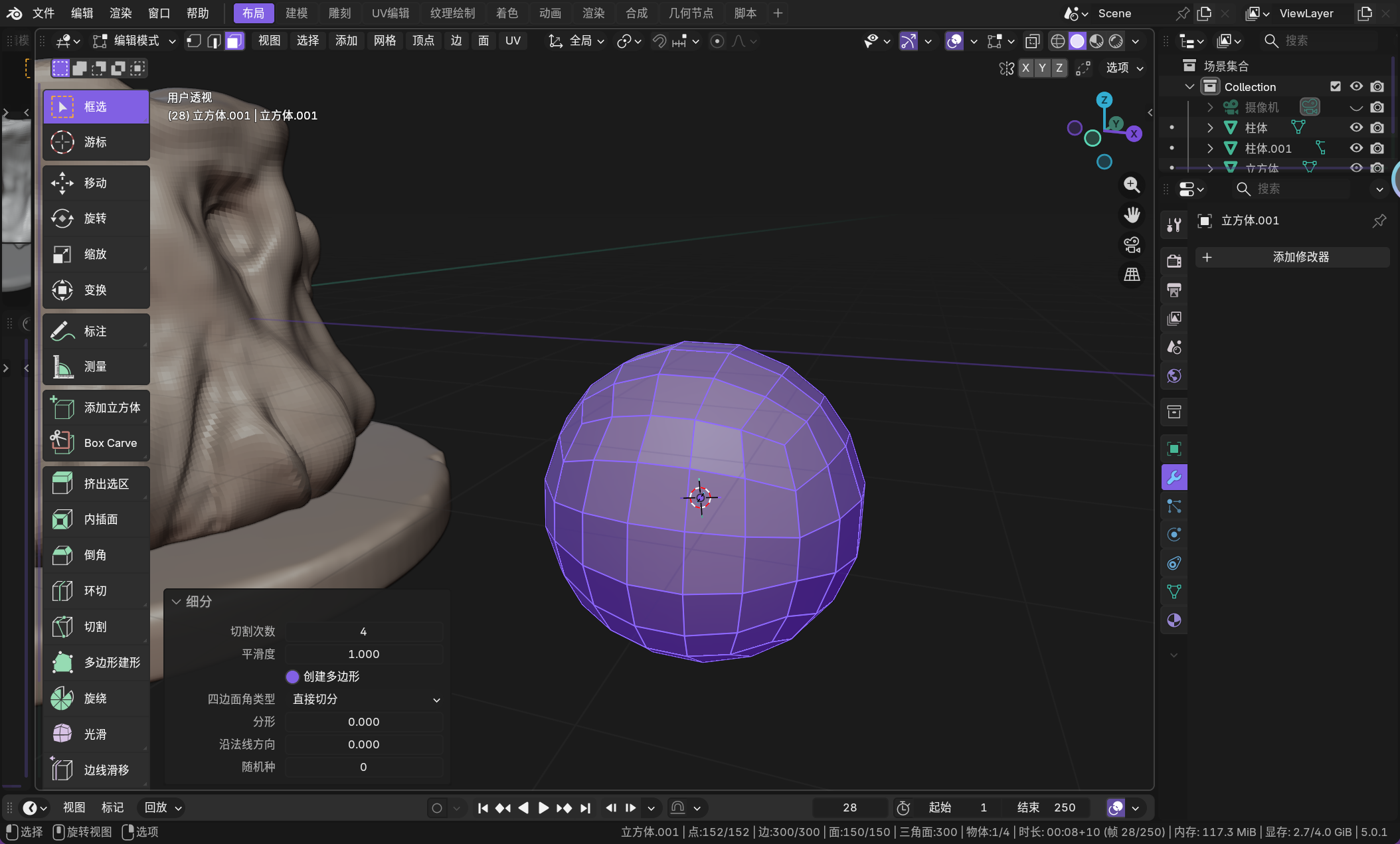Select the 倒角 bevel tool
Viewport: 1400px width, 844px height.
tap(96, 554)
